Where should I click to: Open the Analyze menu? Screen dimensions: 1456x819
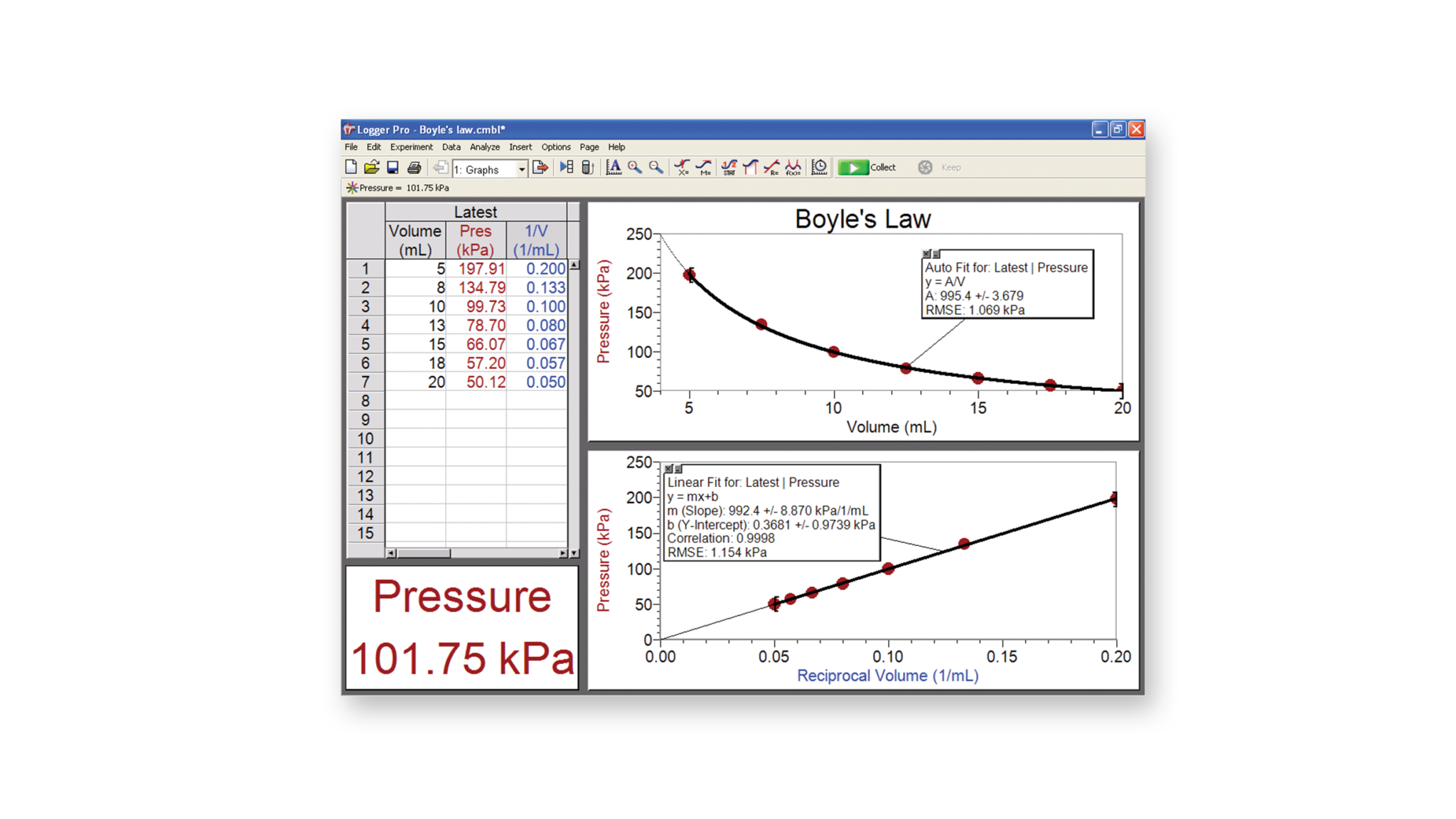pyautogui.click(x=485, y=147)
